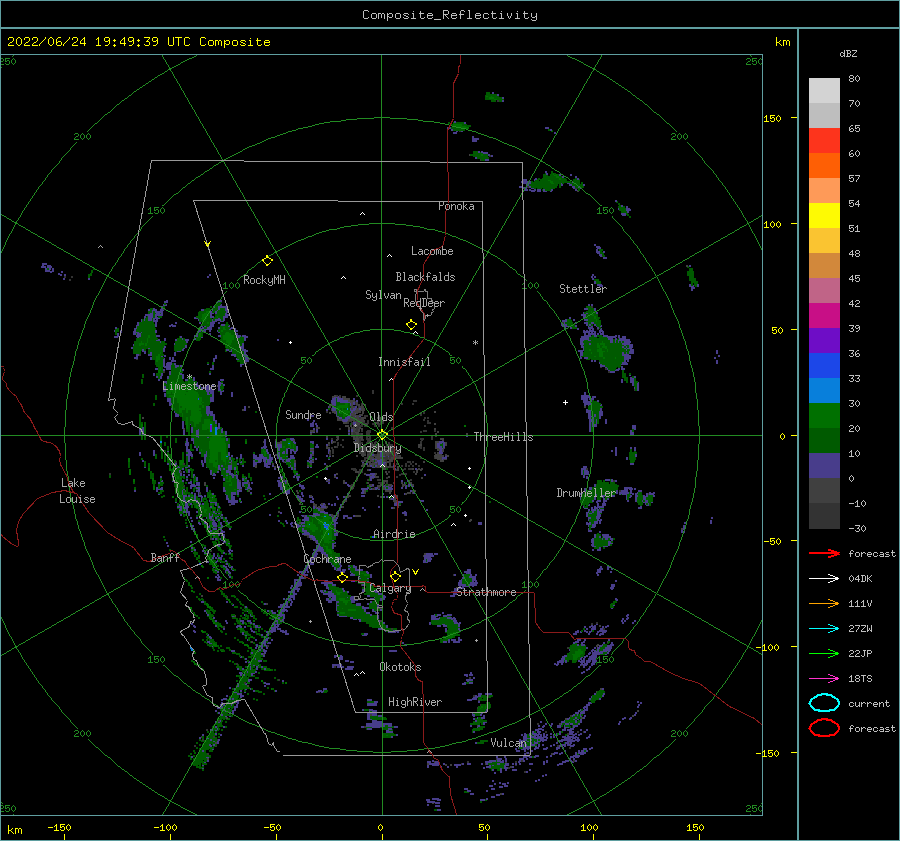Click the red forecast ellipse icon
Image resolution: width=900 pixels, height=841 pixels.
(824, 728)
